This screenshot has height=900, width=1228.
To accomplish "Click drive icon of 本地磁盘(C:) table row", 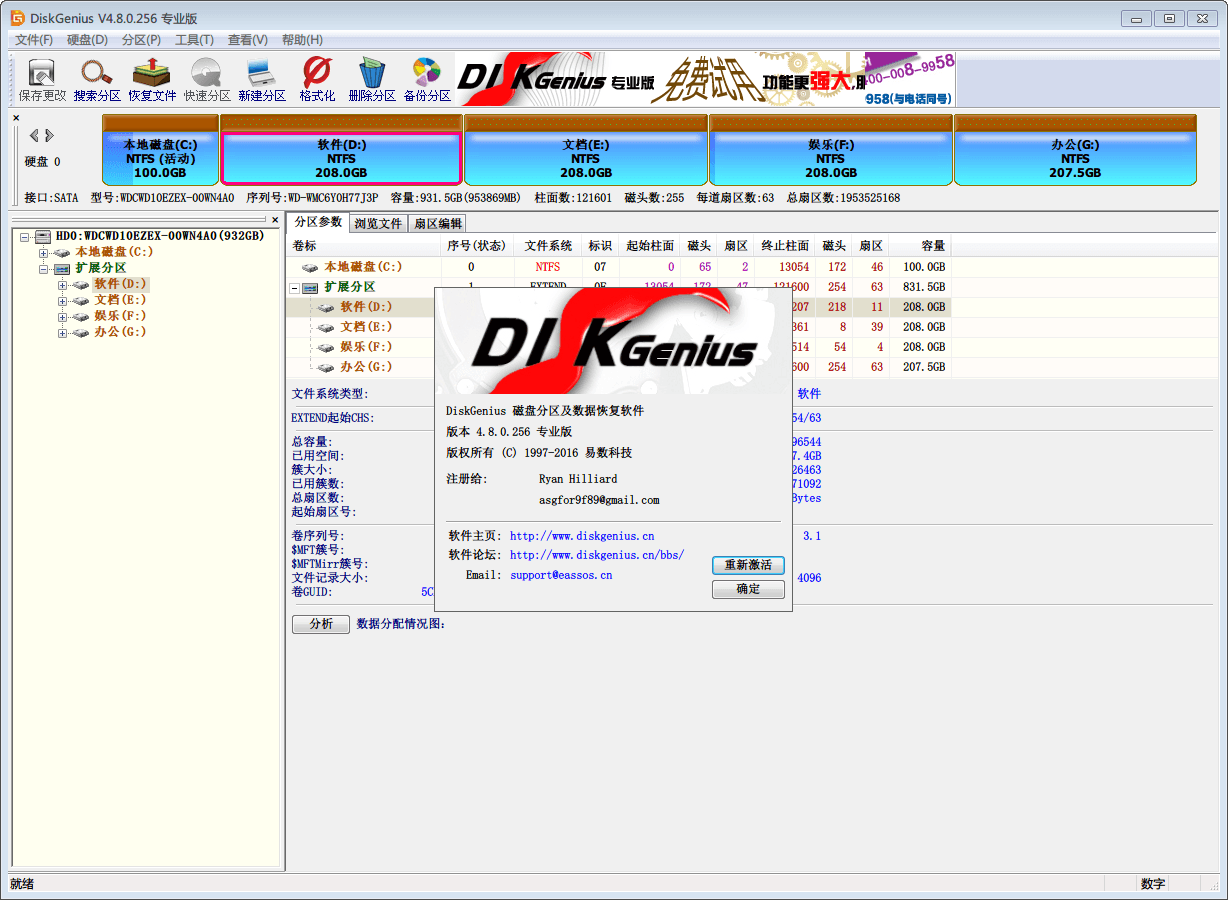I will [x=311, y=267].
